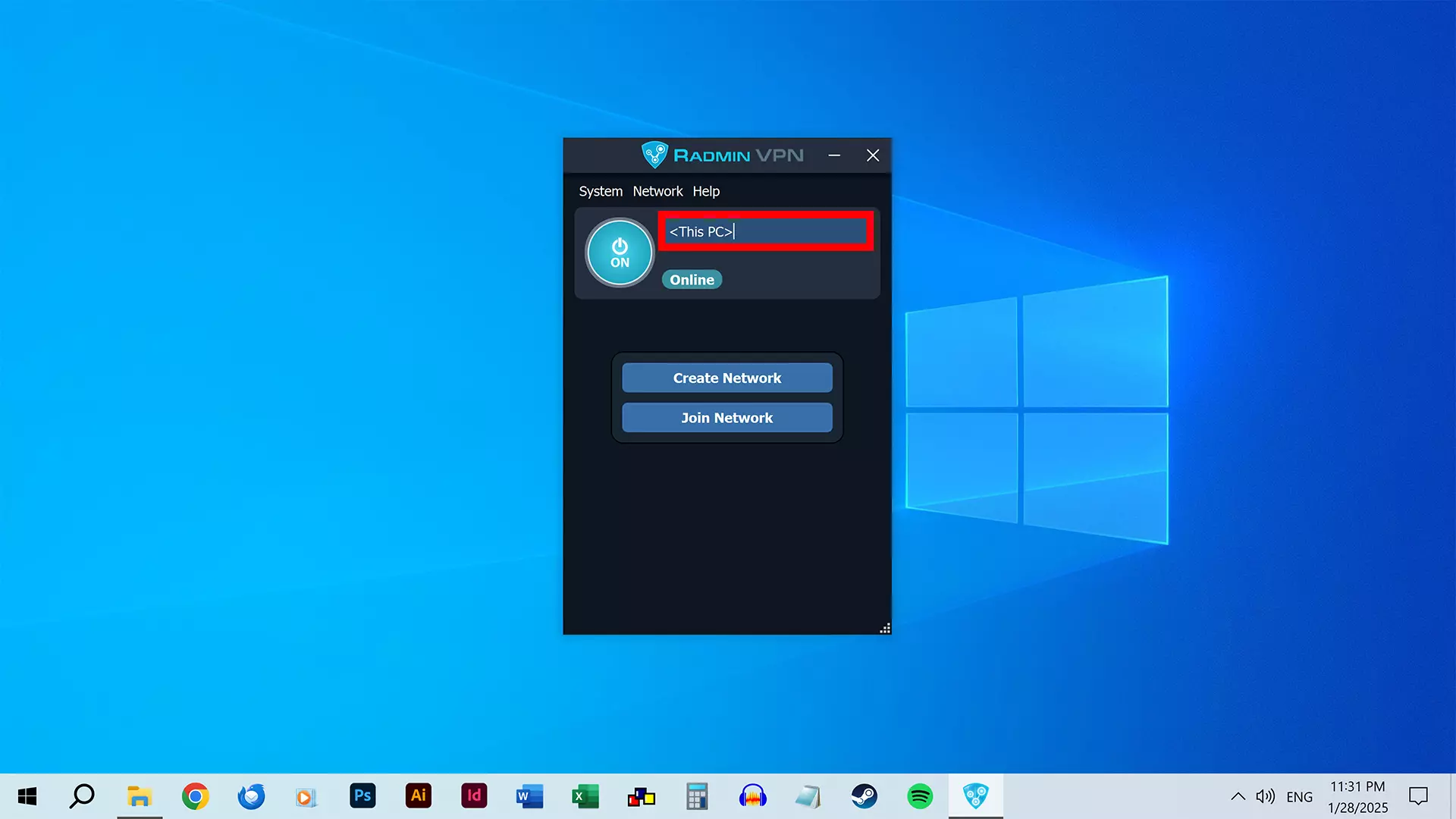Open Spotify from the taskbar
Viewport: 1456px width, 819px height.
[x=919, y=796]
